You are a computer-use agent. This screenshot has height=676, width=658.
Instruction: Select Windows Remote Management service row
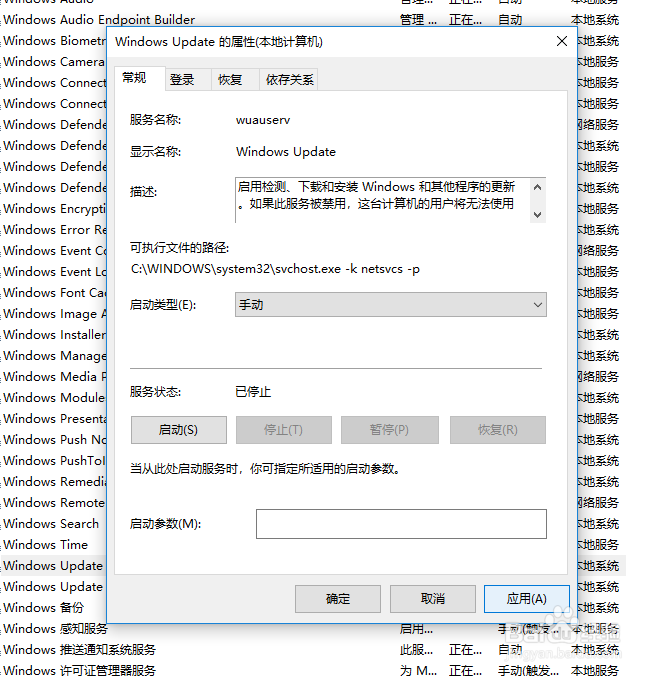click(x=54, y=503)
